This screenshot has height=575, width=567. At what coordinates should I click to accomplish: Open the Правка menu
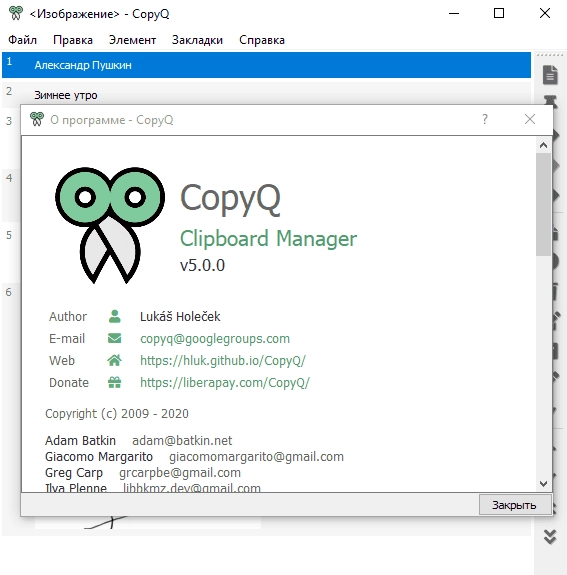[73, 40]
